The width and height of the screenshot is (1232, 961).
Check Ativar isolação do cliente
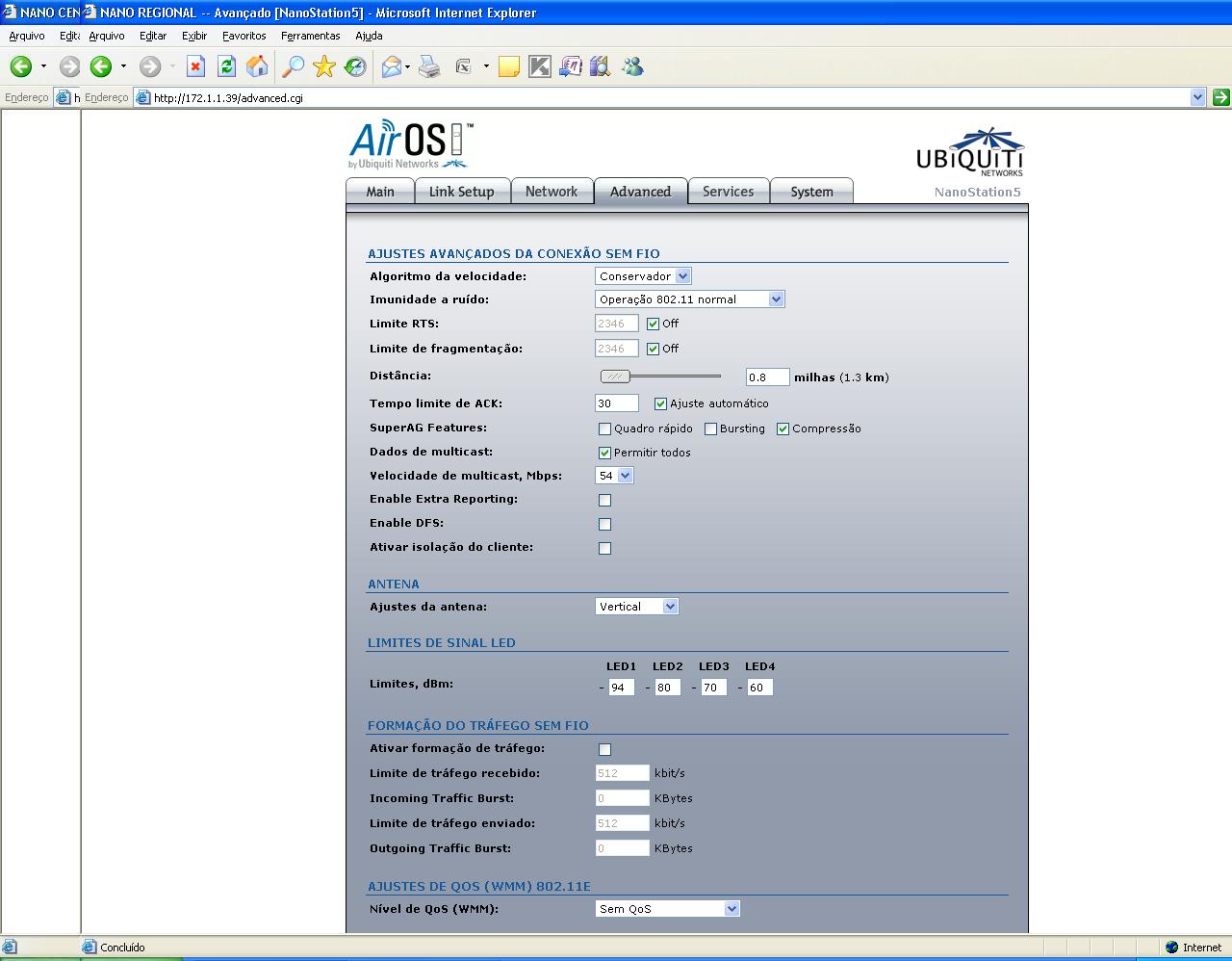pos(604,549)
